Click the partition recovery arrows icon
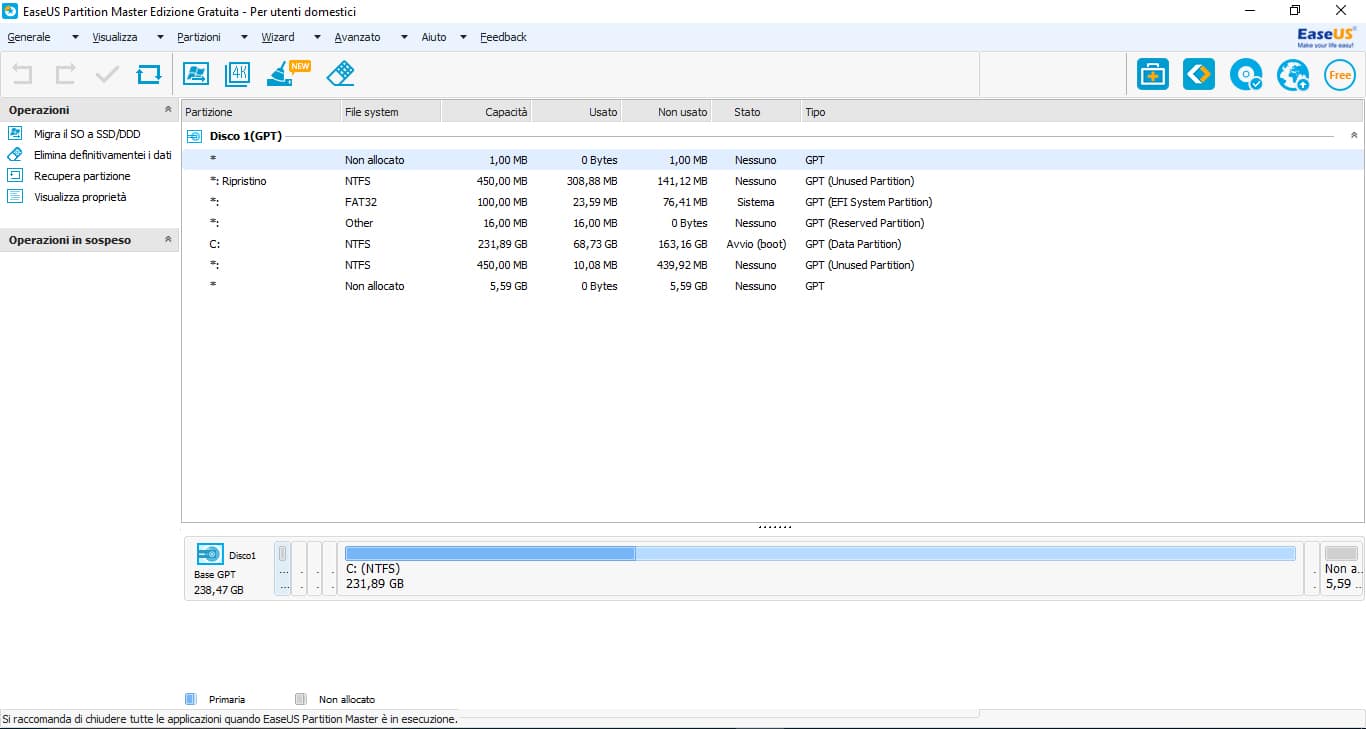 pos(1198,74)
